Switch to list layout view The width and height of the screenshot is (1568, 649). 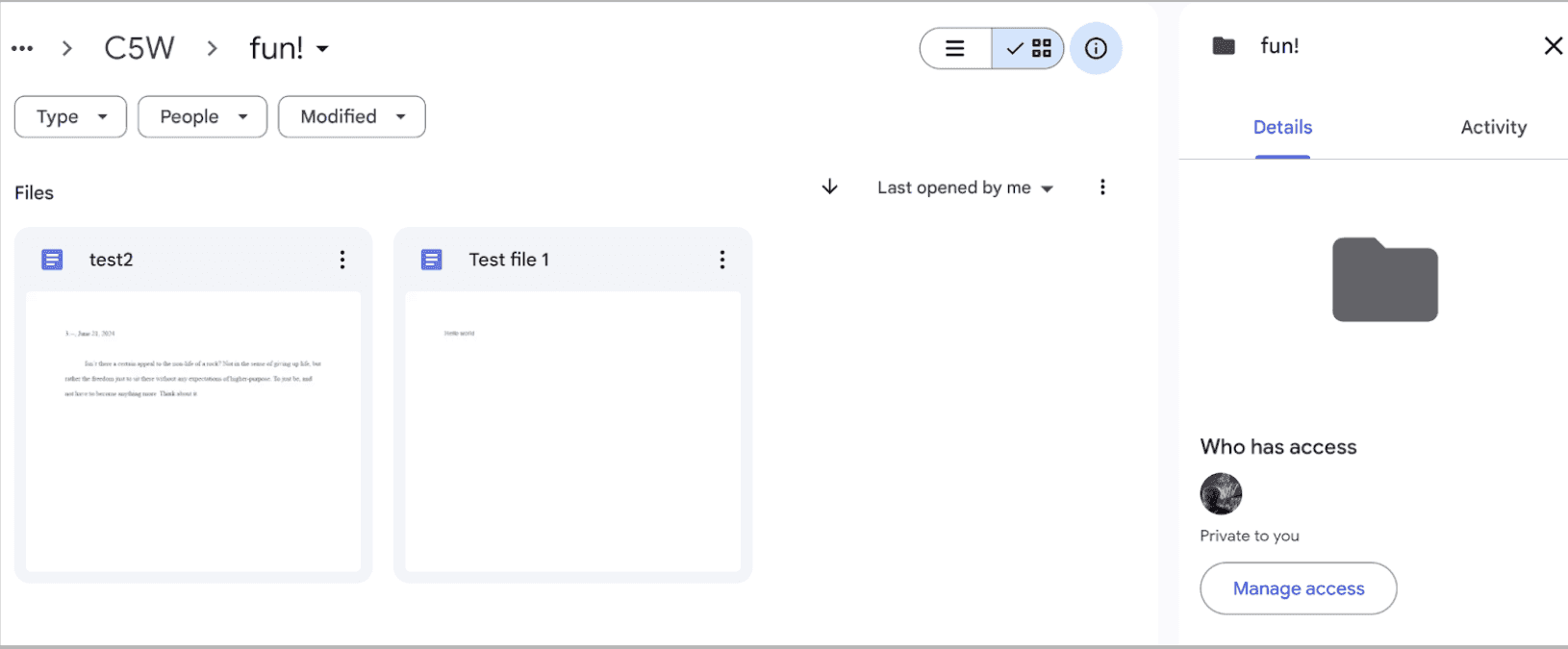pos(955,48)
